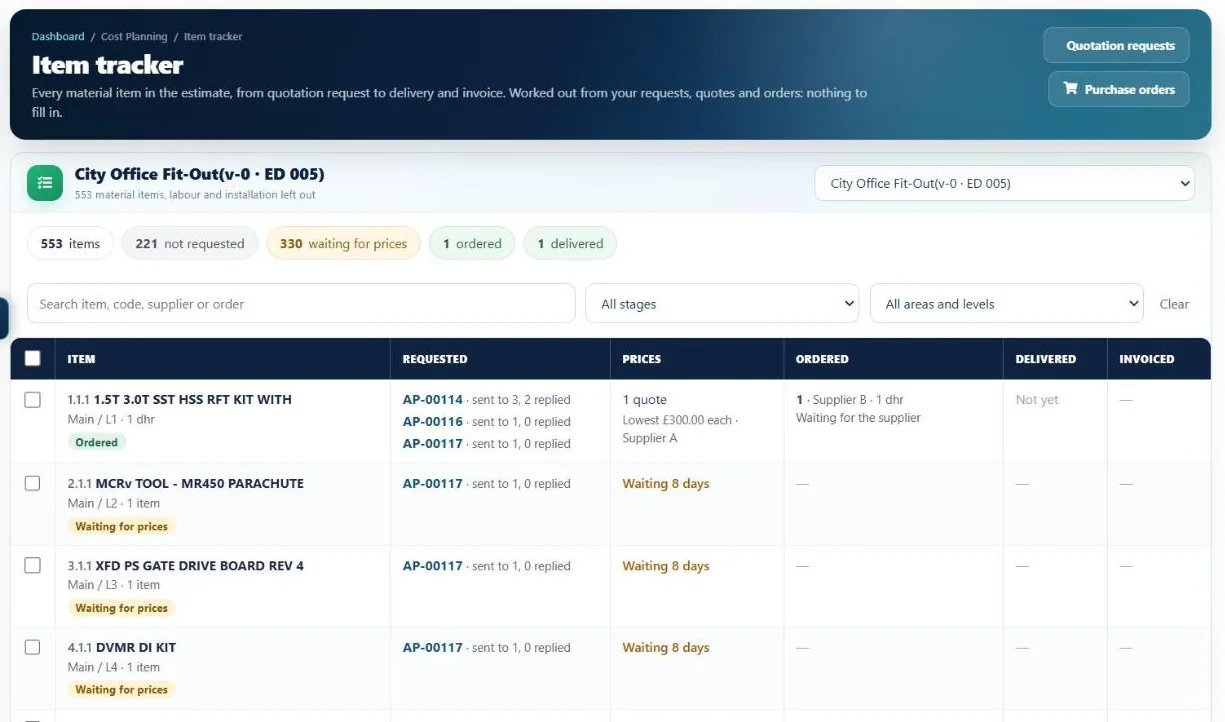Click Waiting for prices badge under DVMR DI KIT
The height and width of the screenshot is (722, 1225).
[x=121, y=689]
